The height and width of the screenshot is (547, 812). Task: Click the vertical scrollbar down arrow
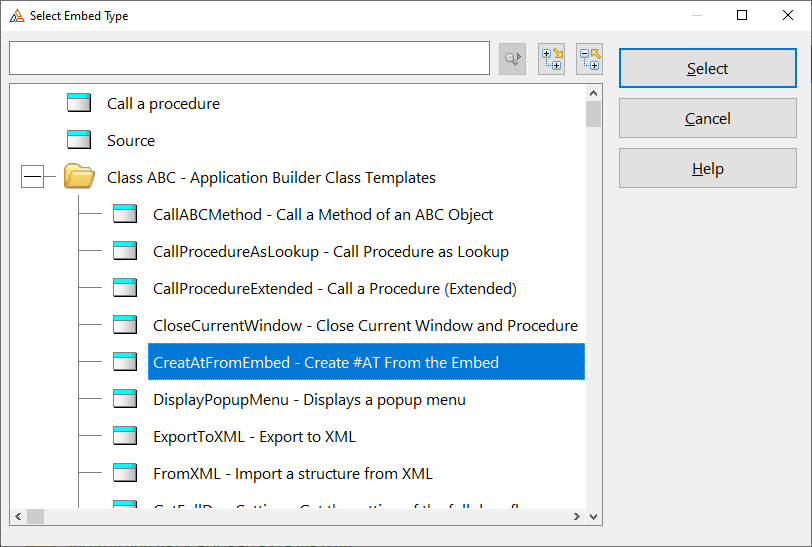[594, 517]
